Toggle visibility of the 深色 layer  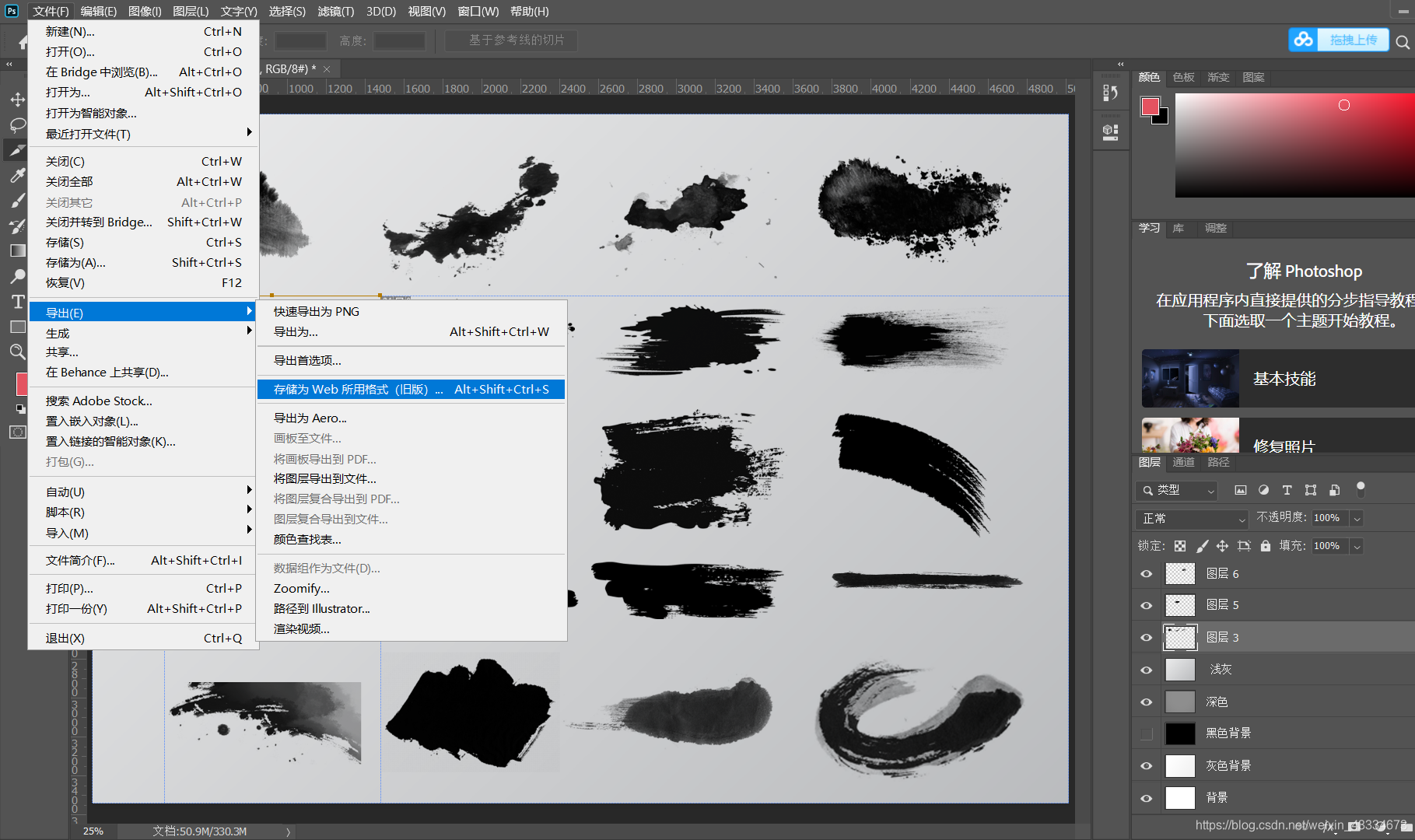click(1147, 702)
